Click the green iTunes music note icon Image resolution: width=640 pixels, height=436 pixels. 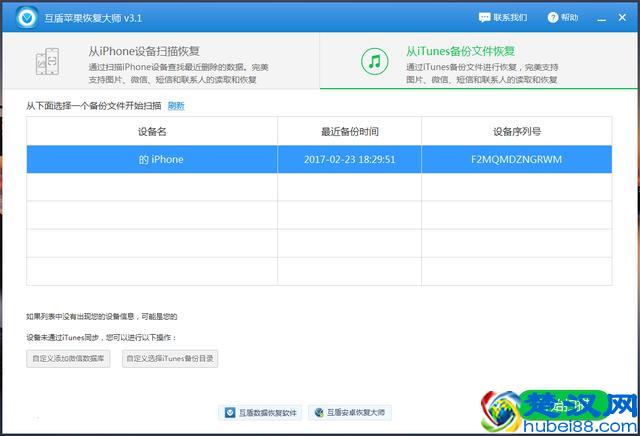pos(374,61)
